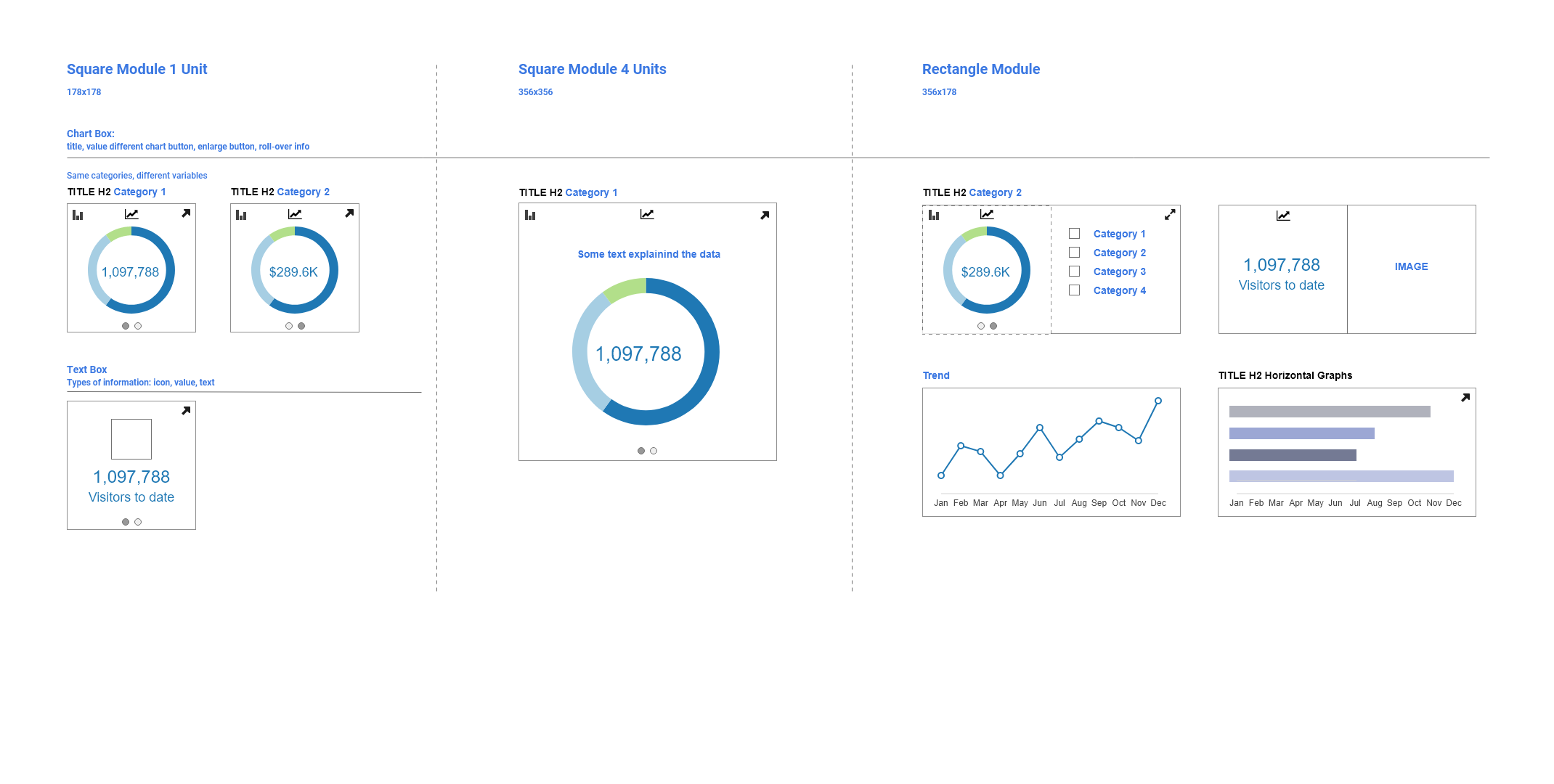This screenshot has width=1554, height=784.
Task: Check the Category 1 checkbox
Action: (1075, 234)
